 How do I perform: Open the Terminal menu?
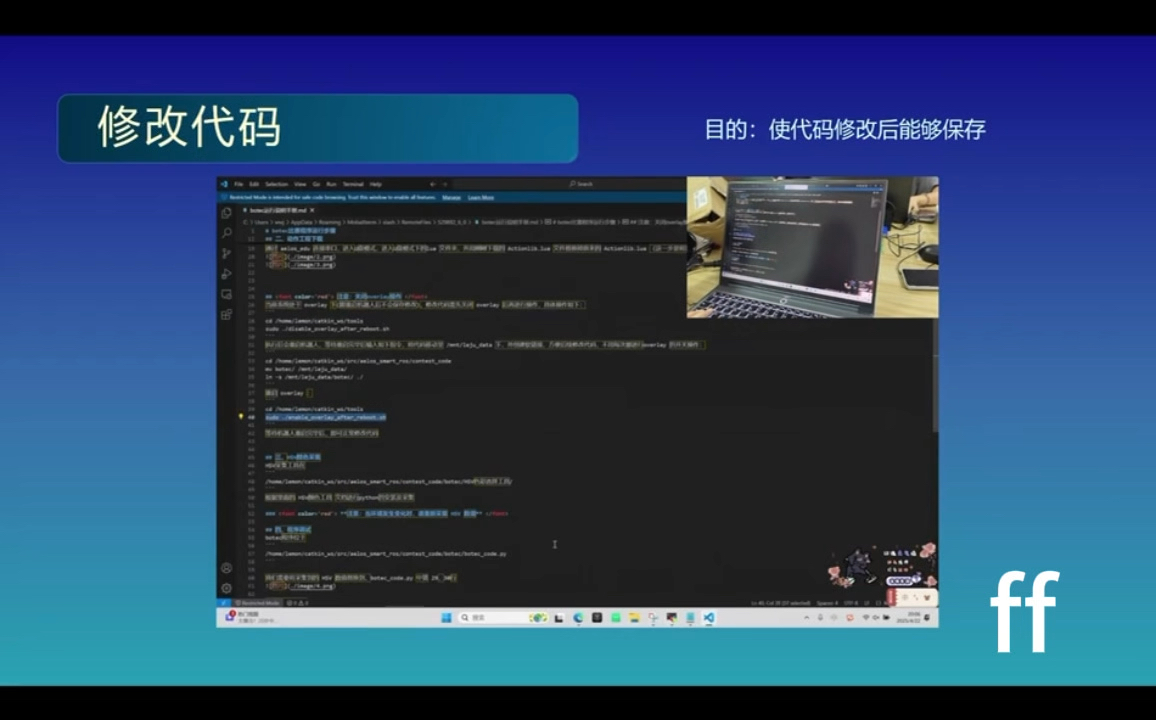tap(353, 184)
